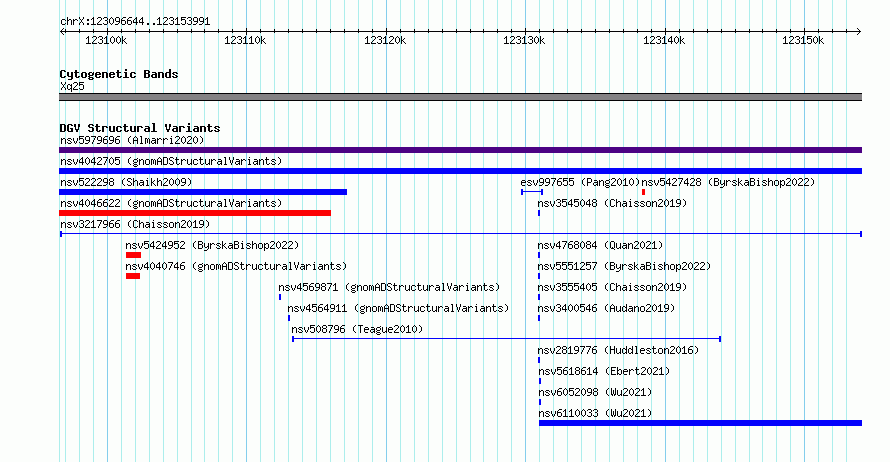Select the dark purple nsv5979696 variant bar

click(x=460, y=150)
